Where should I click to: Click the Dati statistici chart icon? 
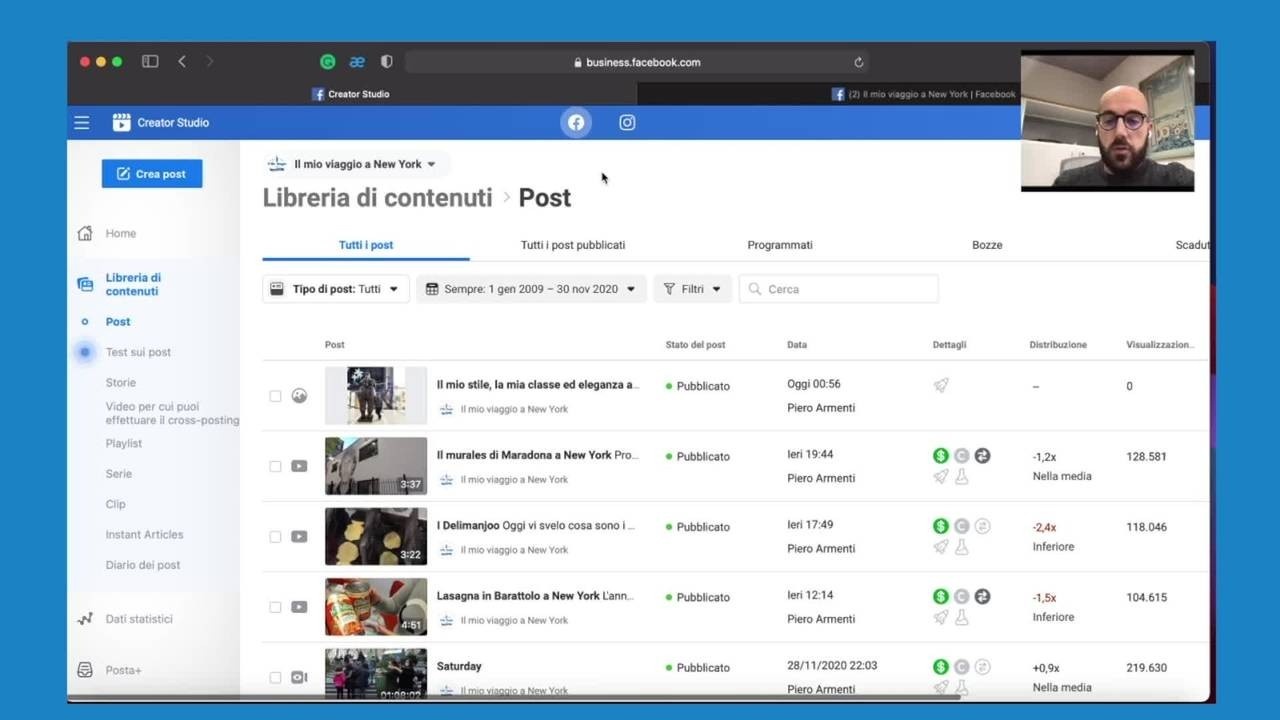85,619
